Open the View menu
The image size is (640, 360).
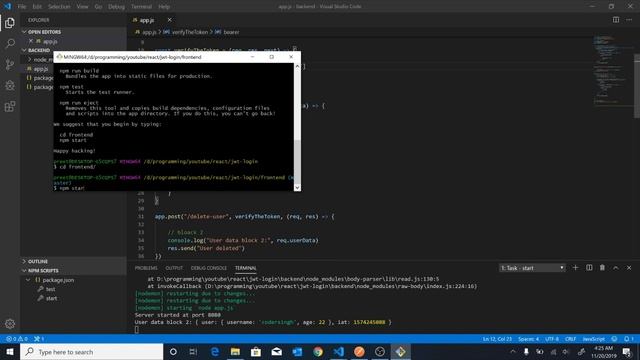coord(82,7)
